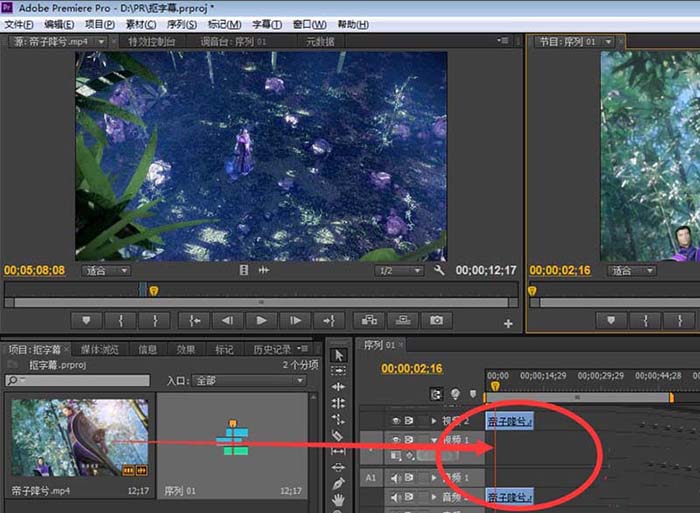Switch to 历史记录 tab
The width and height of the screenshot is (700, 513).
pos(272,350)
